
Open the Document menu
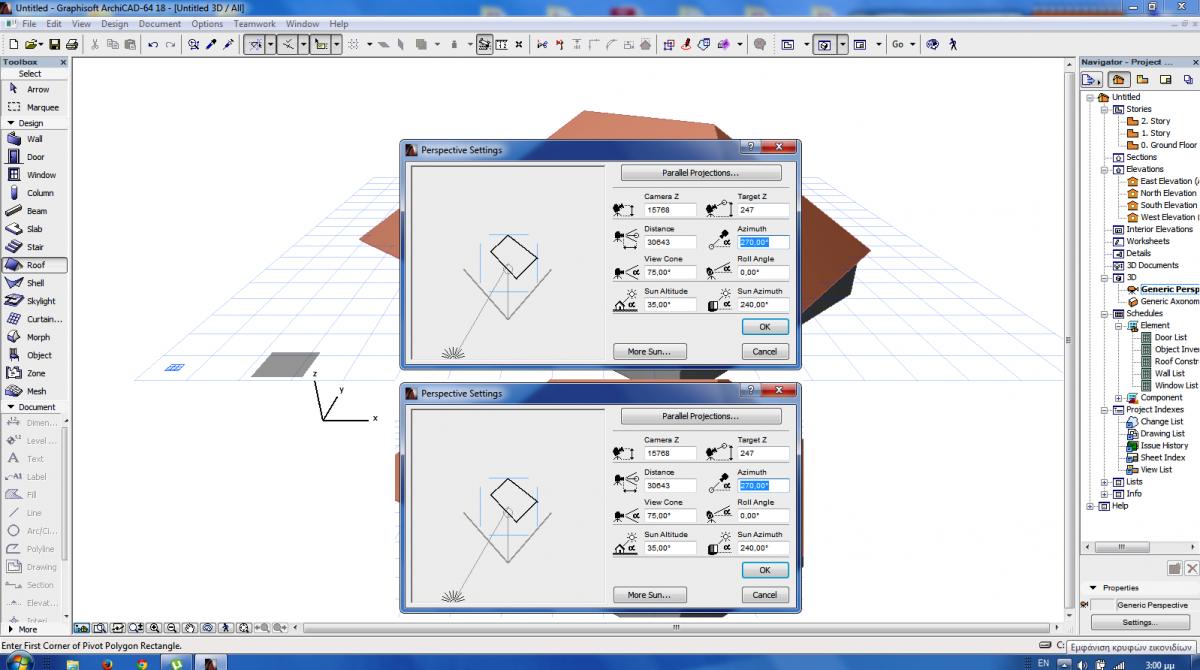pos(160,23)
